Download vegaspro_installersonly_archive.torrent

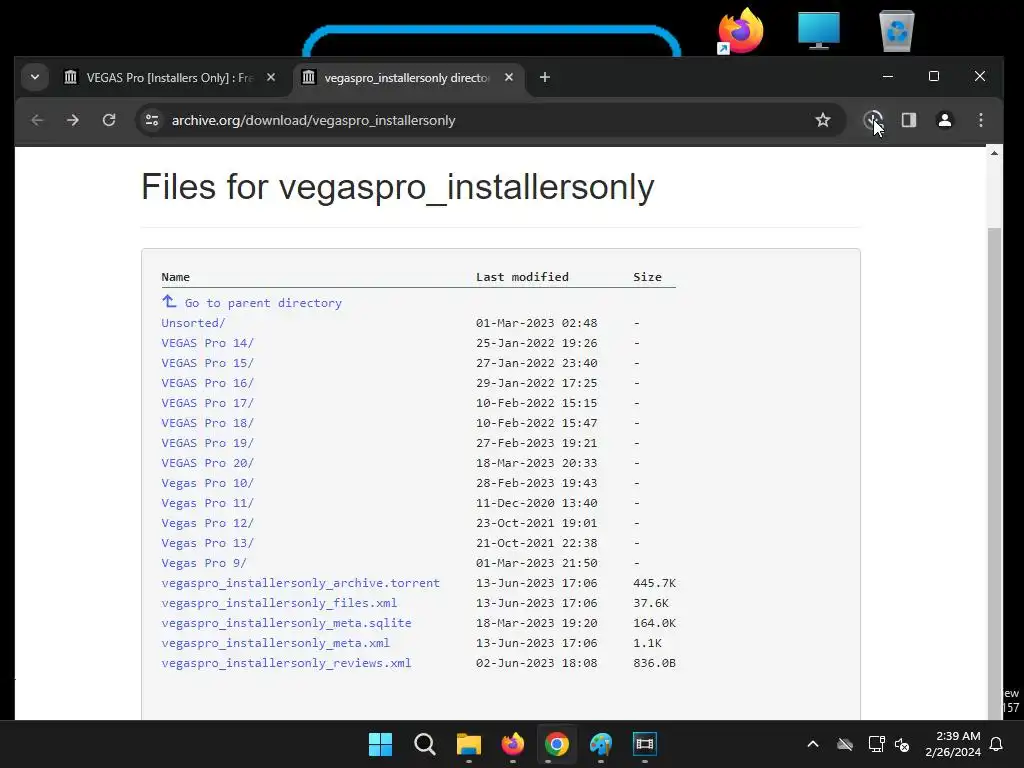[300, 583]
